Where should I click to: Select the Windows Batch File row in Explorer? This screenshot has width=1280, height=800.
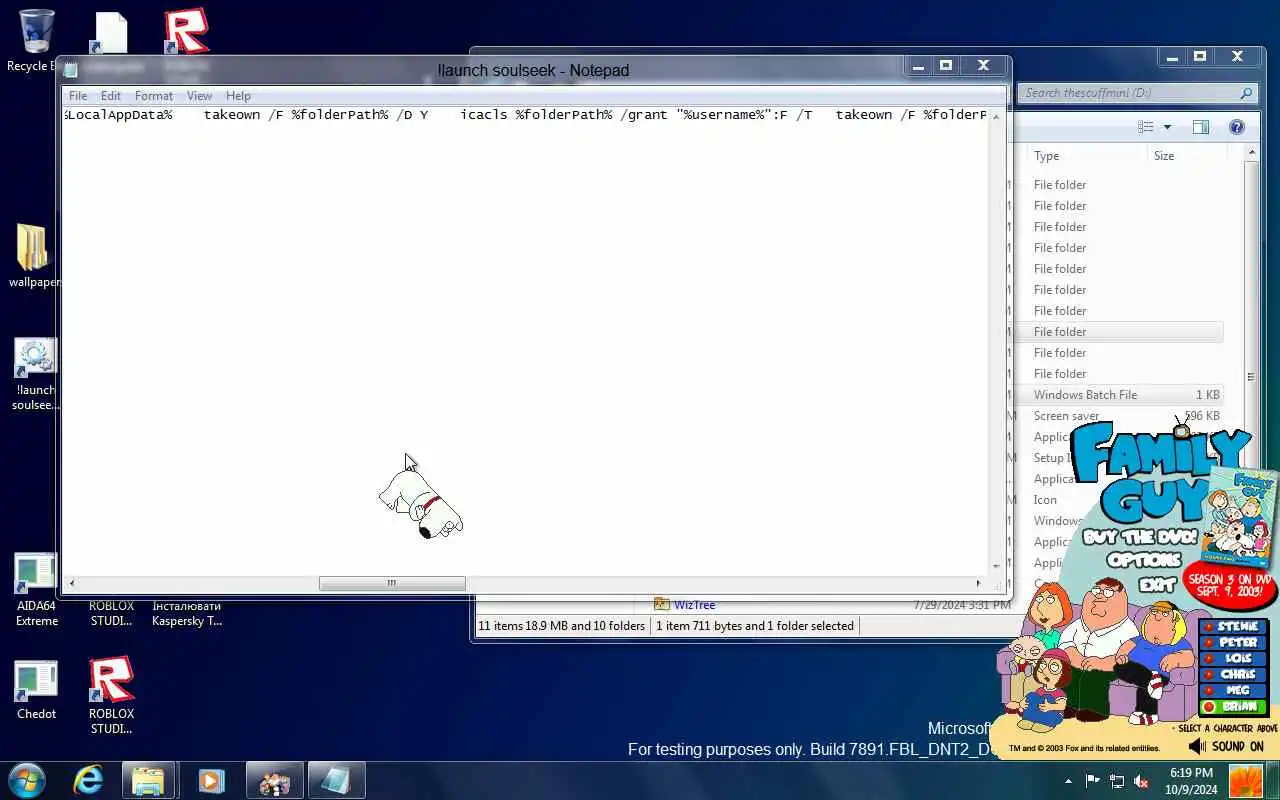click(1118, 395)
